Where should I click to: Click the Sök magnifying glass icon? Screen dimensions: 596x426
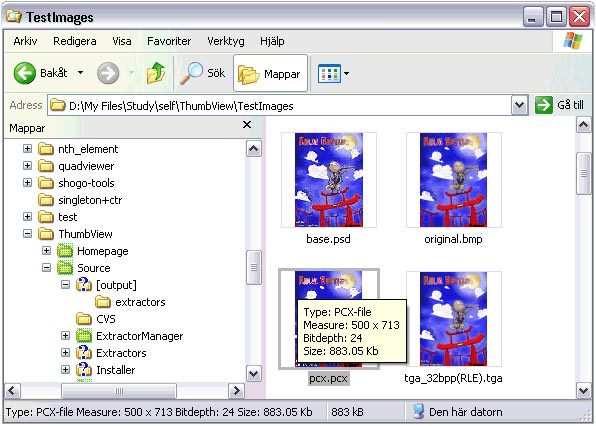[x=191, y=73]
